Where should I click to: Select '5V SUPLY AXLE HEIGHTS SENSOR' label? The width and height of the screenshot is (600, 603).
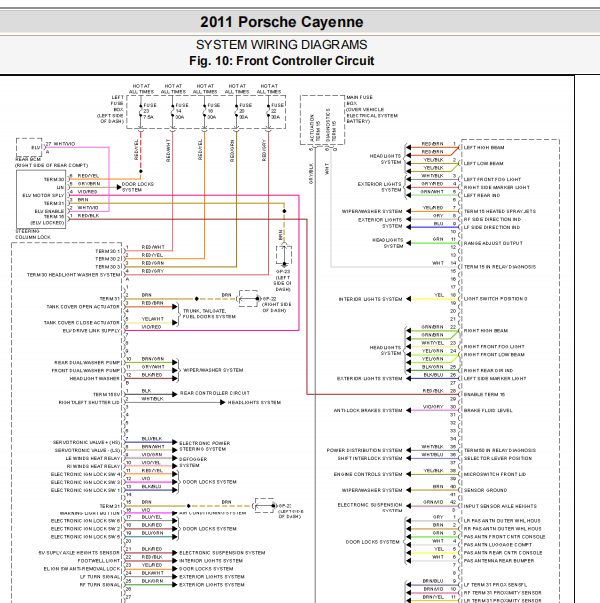coord(79,553)
